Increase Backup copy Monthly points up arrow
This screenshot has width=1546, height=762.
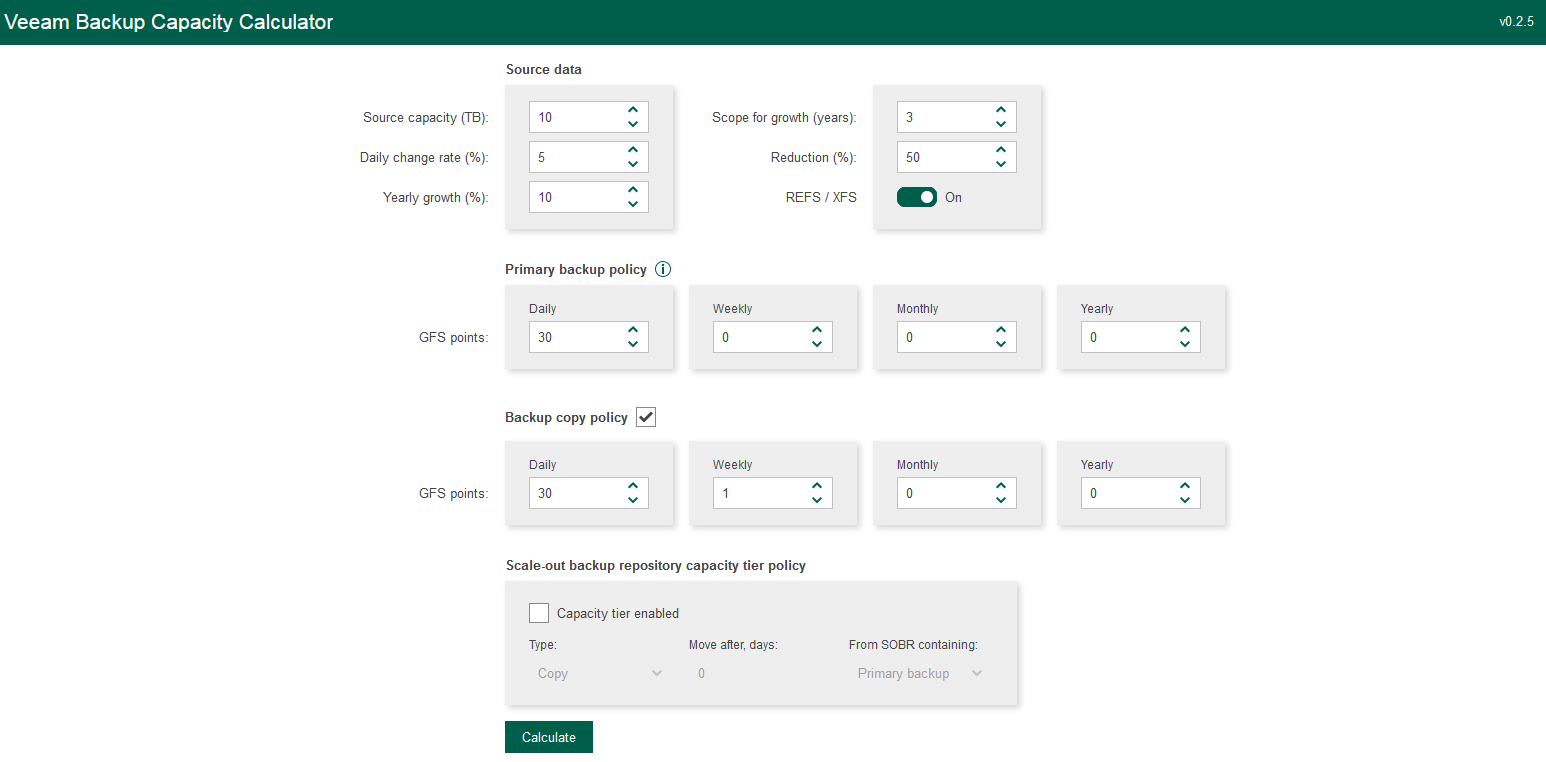click(1001, 486)
